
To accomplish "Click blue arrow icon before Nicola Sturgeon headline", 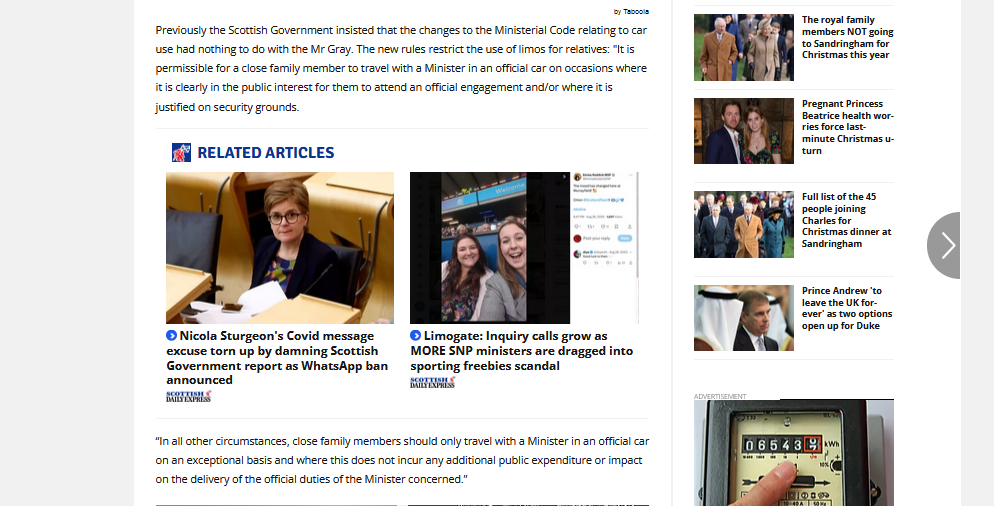I will pyautogui.click(x=171, y=335).
